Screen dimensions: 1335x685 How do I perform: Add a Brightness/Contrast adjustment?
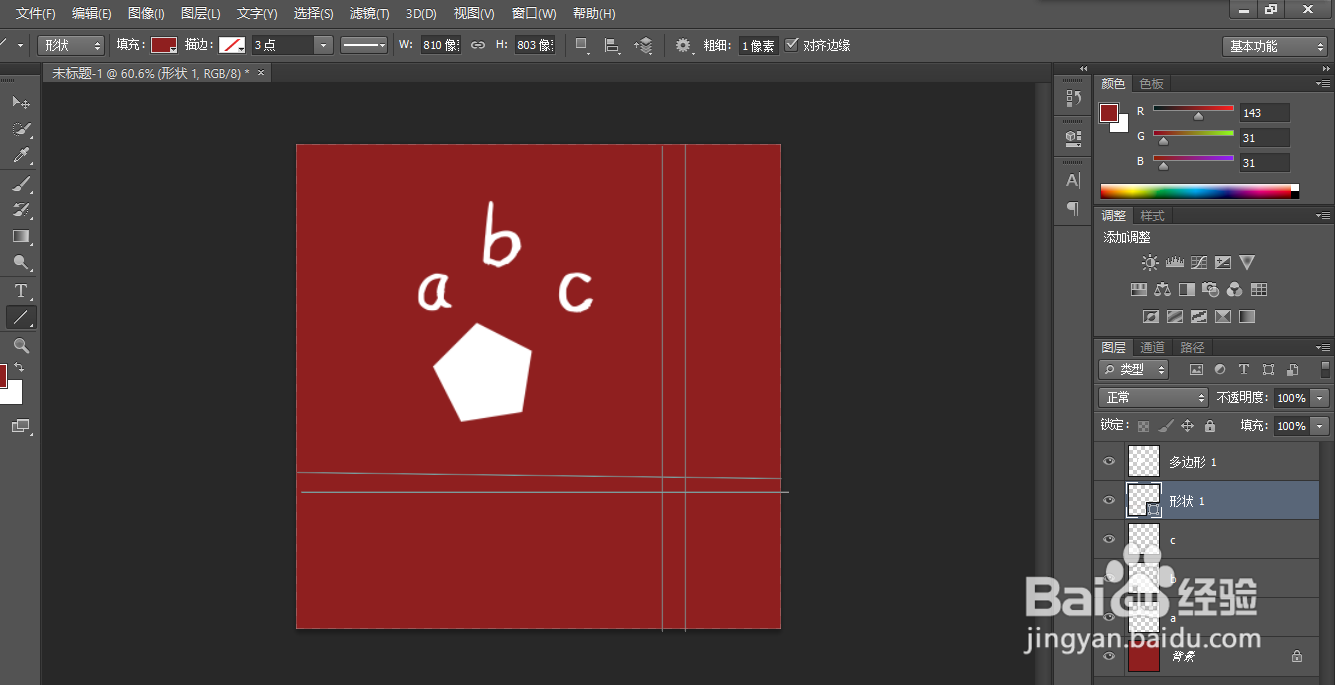(1150, 263)
